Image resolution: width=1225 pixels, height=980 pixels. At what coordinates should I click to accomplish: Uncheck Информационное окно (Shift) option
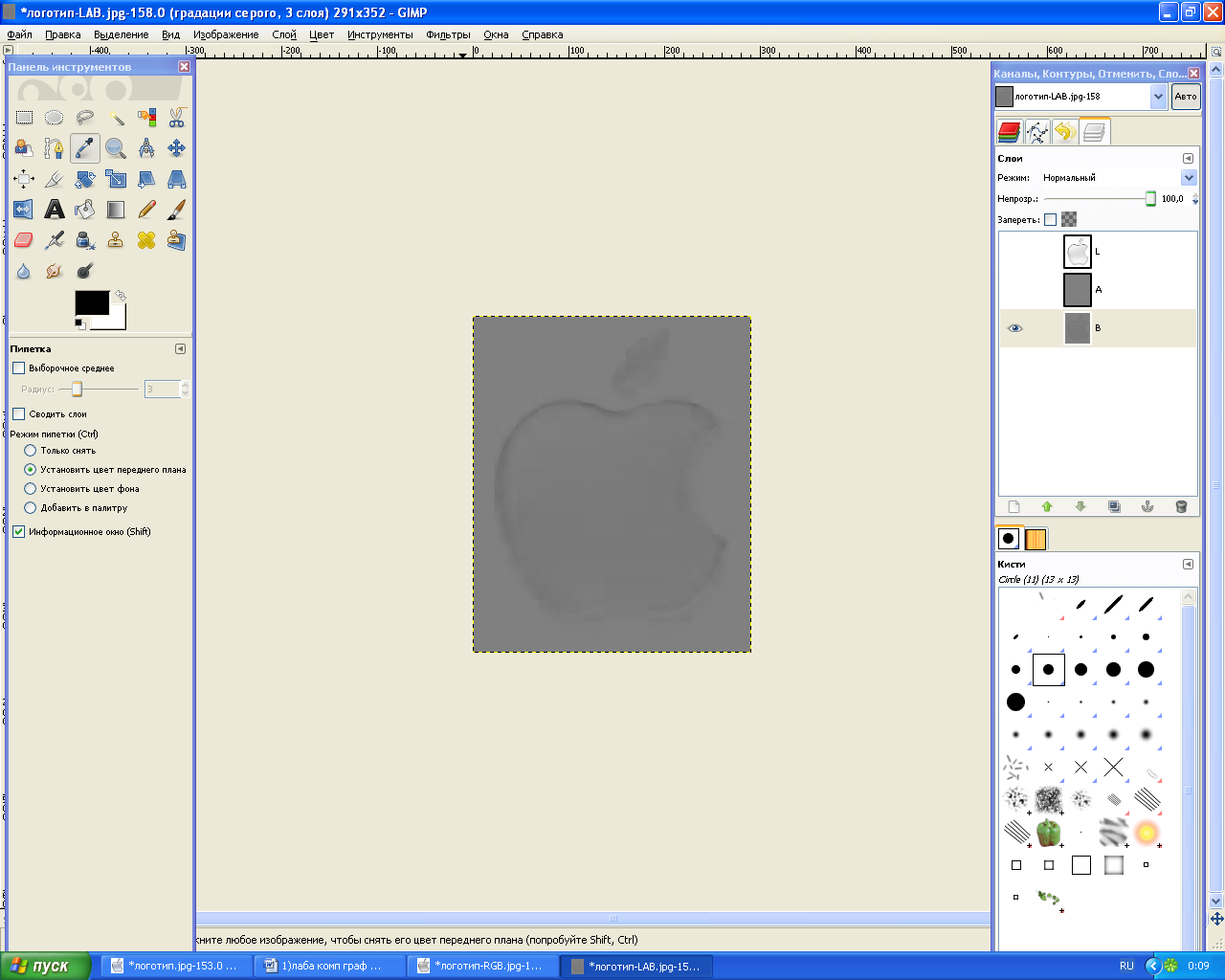point(18,531)
